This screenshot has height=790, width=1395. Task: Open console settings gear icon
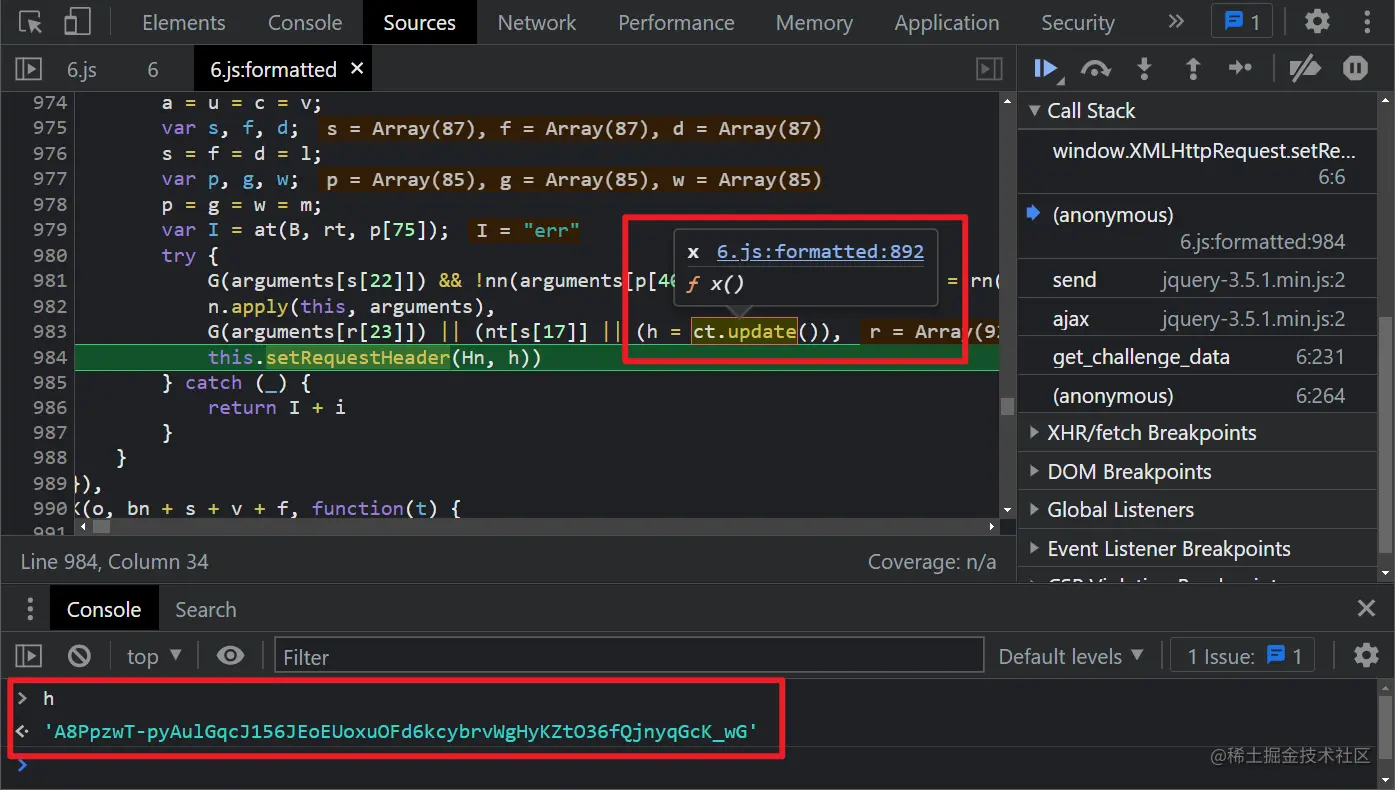[x=1366, y=655]
